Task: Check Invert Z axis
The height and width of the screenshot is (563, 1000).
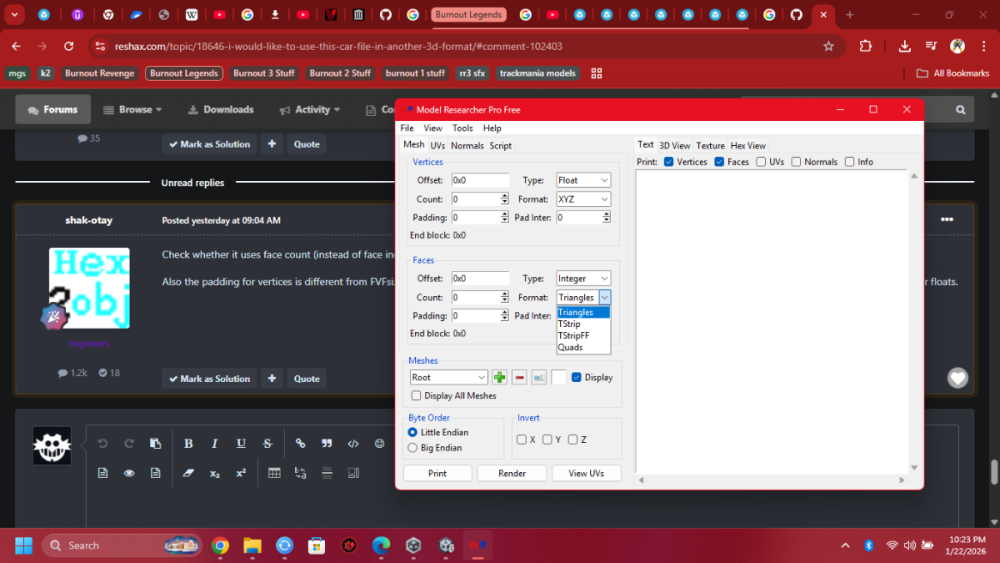Action: [x=573, y=439]
